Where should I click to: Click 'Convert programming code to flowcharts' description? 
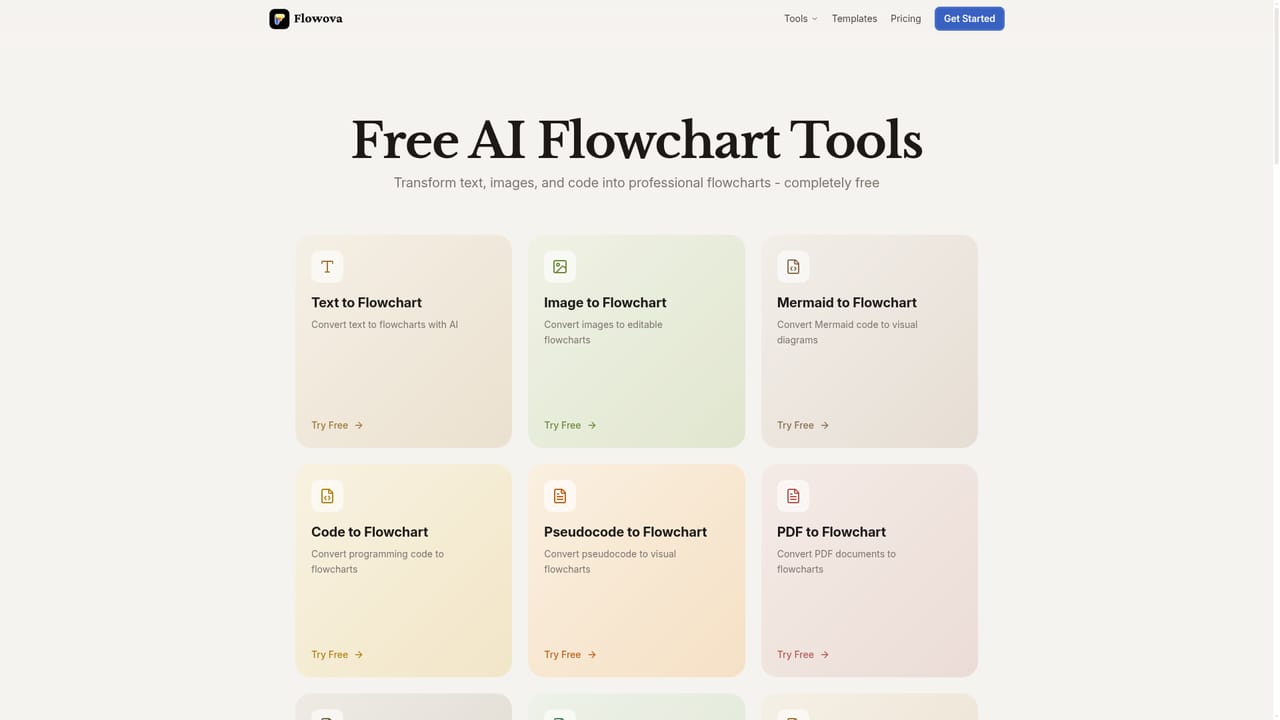[377, 561]
